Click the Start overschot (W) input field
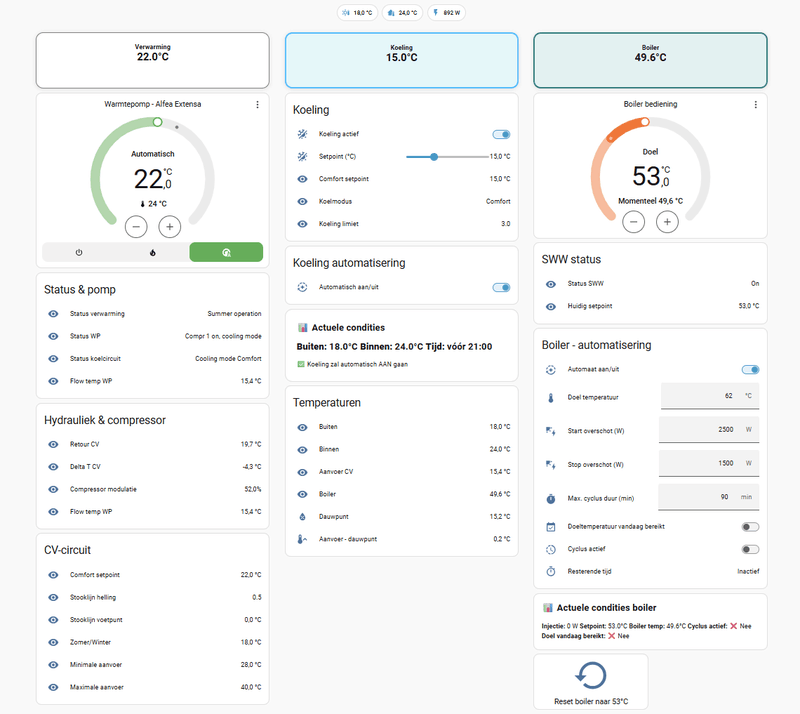Viewport: 800px width, 714px height. click(709, 430)
